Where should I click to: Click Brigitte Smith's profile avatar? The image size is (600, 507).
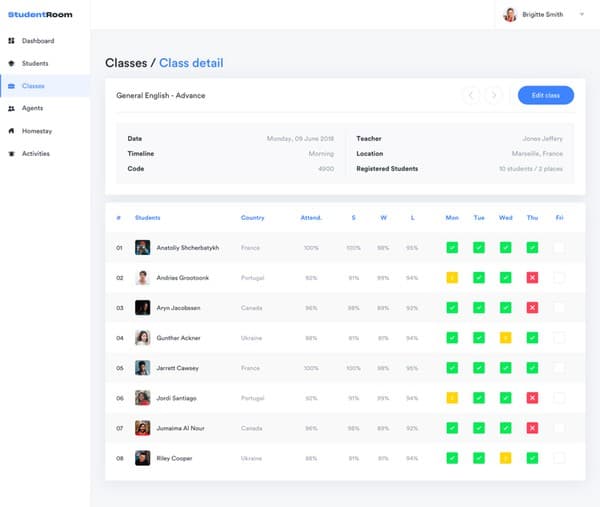click(x=510, y=15)
